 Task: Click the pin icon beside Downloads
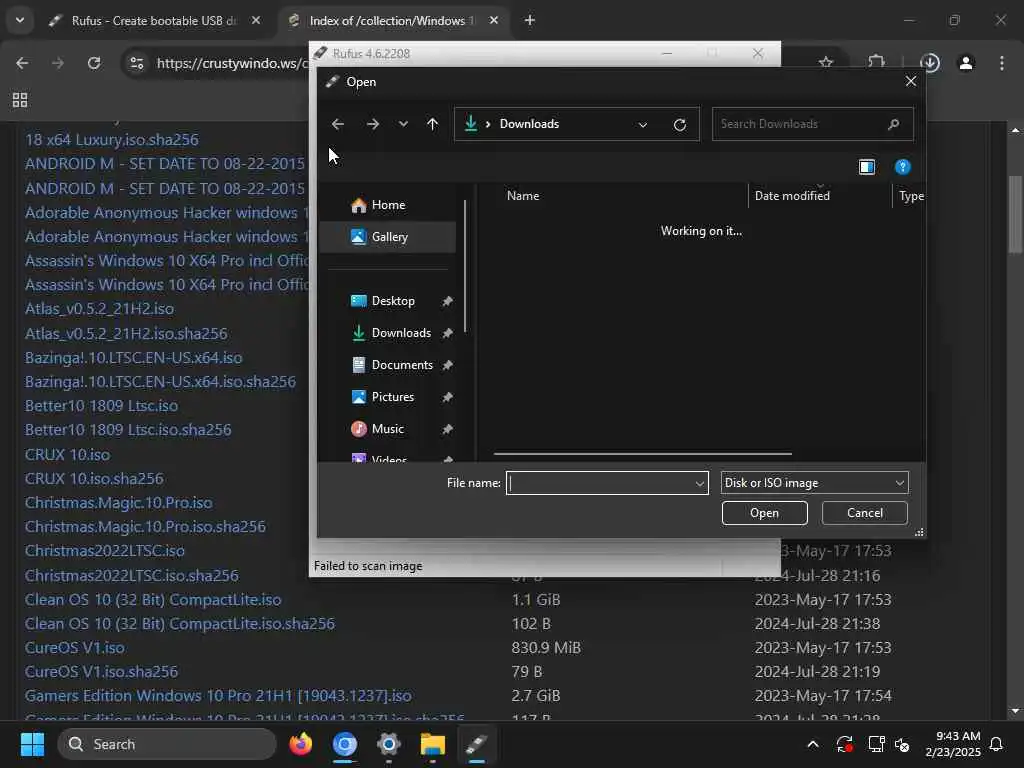pyautogui.click(x=447, y=333)
